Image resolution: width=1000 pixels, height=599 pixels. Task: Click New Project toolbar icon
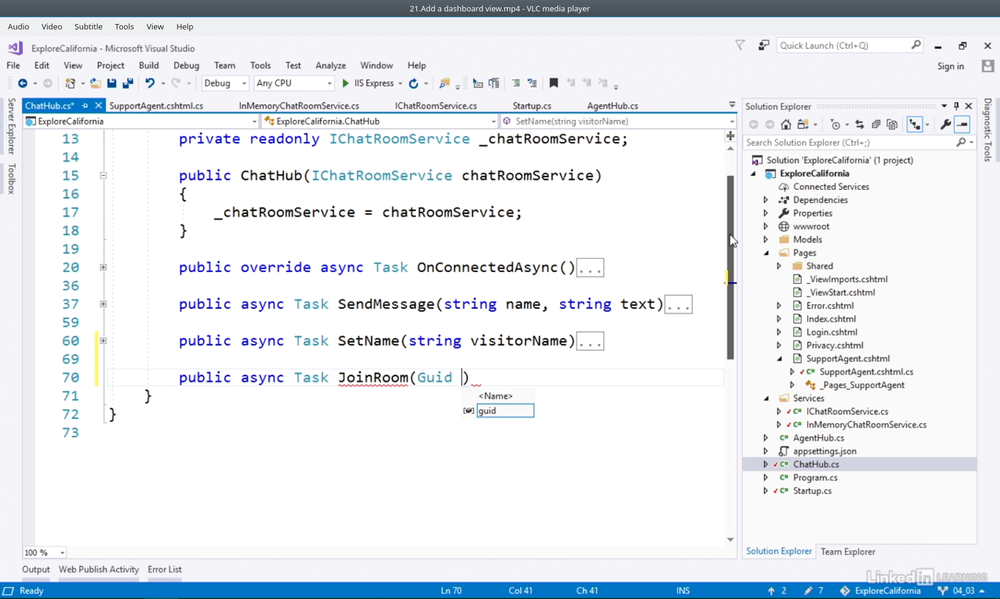click(70, 84)
